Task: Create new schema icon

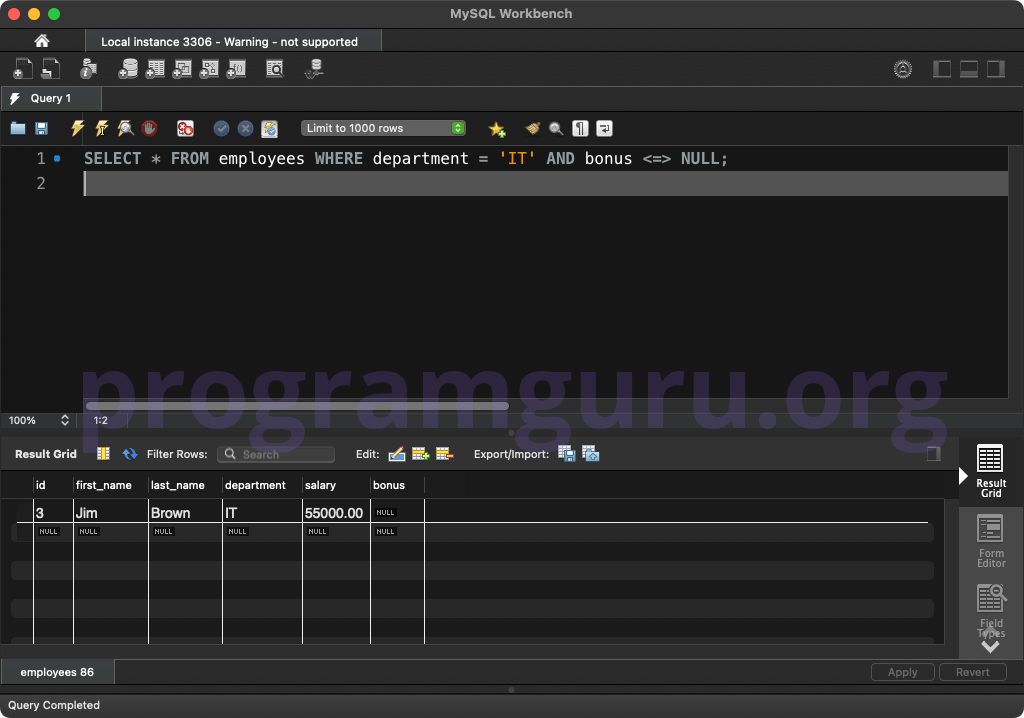Action: (x=128, y=69)
